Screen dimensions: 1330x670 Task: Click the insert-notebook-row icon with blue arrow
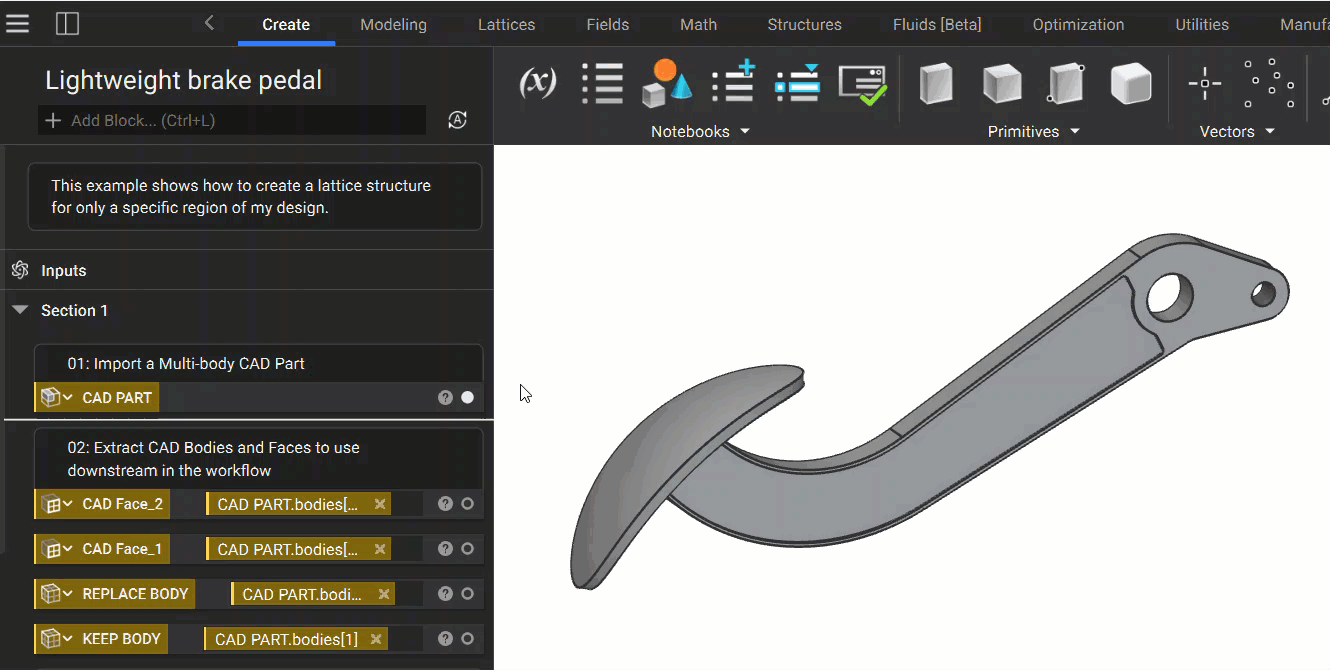(797, 84)
